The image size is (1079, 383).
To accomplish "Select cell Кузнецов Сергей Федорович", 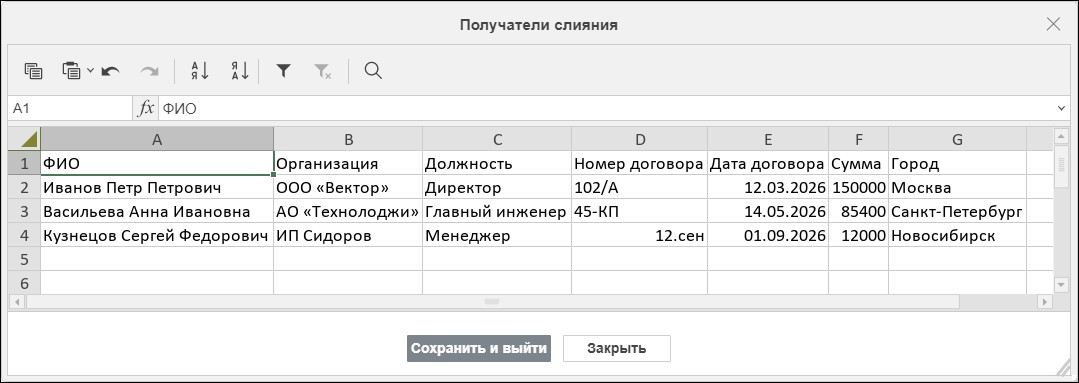I will pyautogui.click(x=157, y=236).
